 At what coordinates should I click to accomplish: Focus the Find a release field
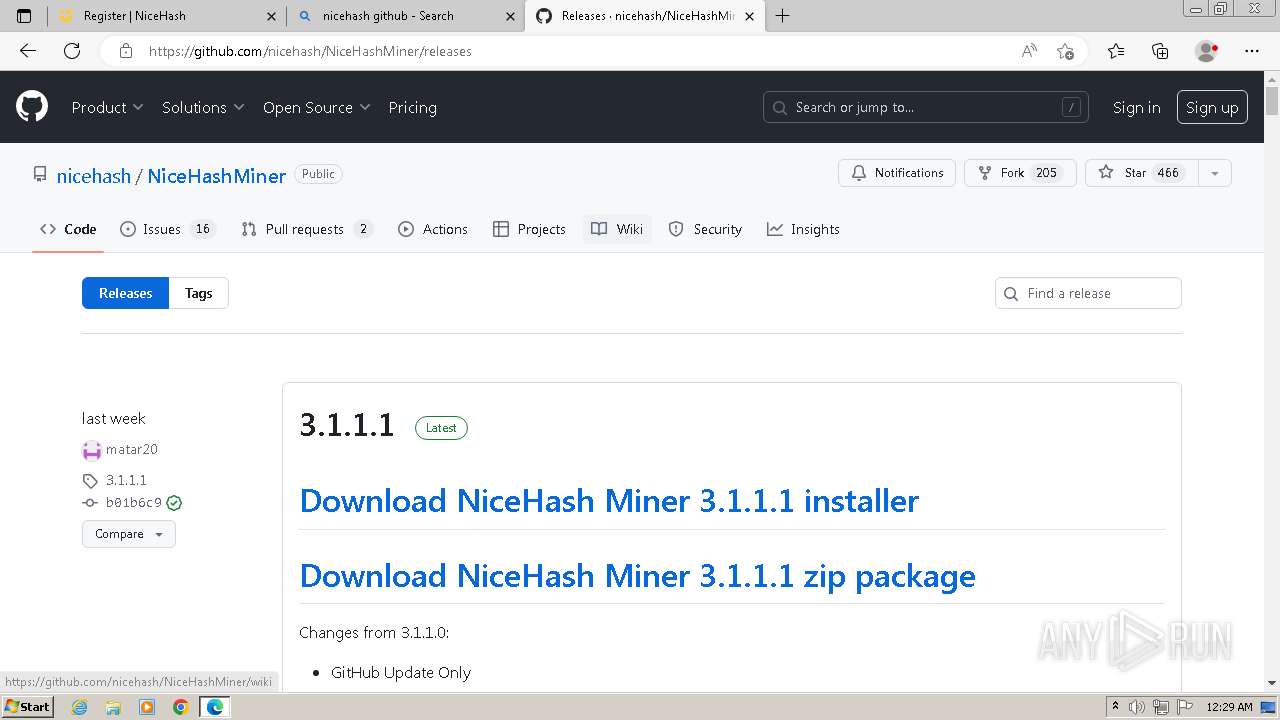1099,293
